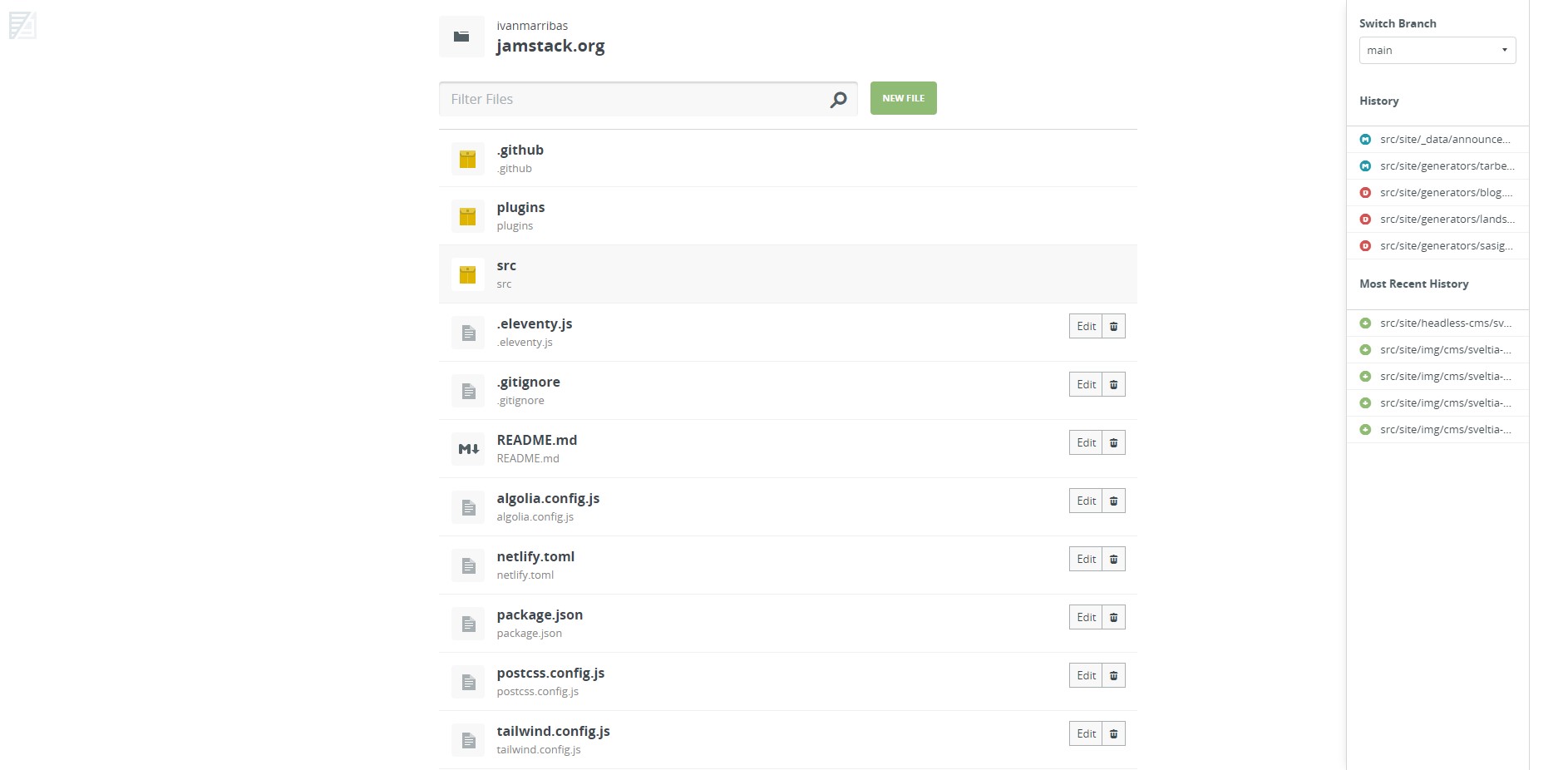Screen dimensions: 1568x770
Task: Click the .github package icon
Action: point(467,158)
